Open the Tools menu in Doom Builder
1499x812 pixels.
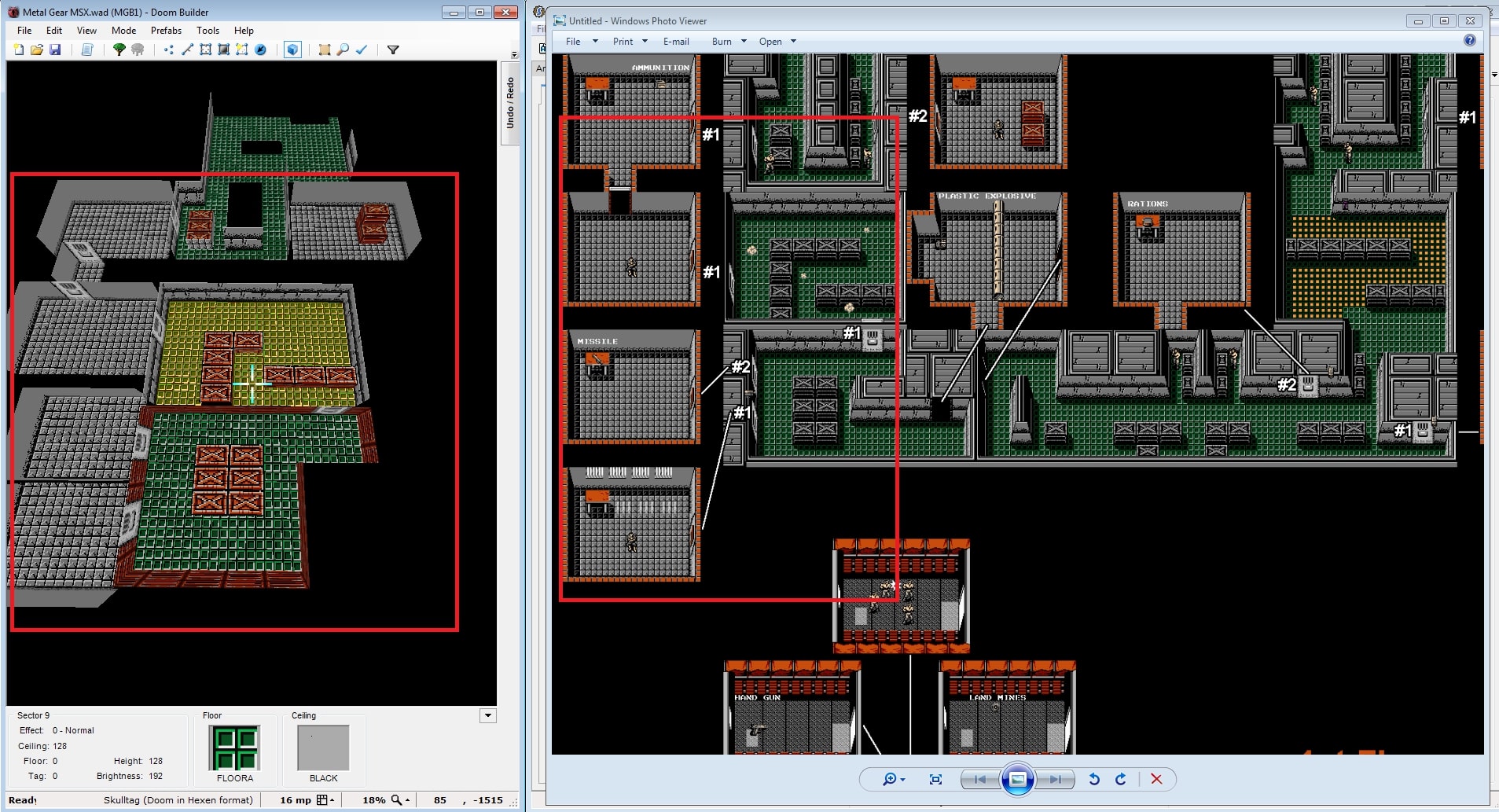(x=208, y=31)
